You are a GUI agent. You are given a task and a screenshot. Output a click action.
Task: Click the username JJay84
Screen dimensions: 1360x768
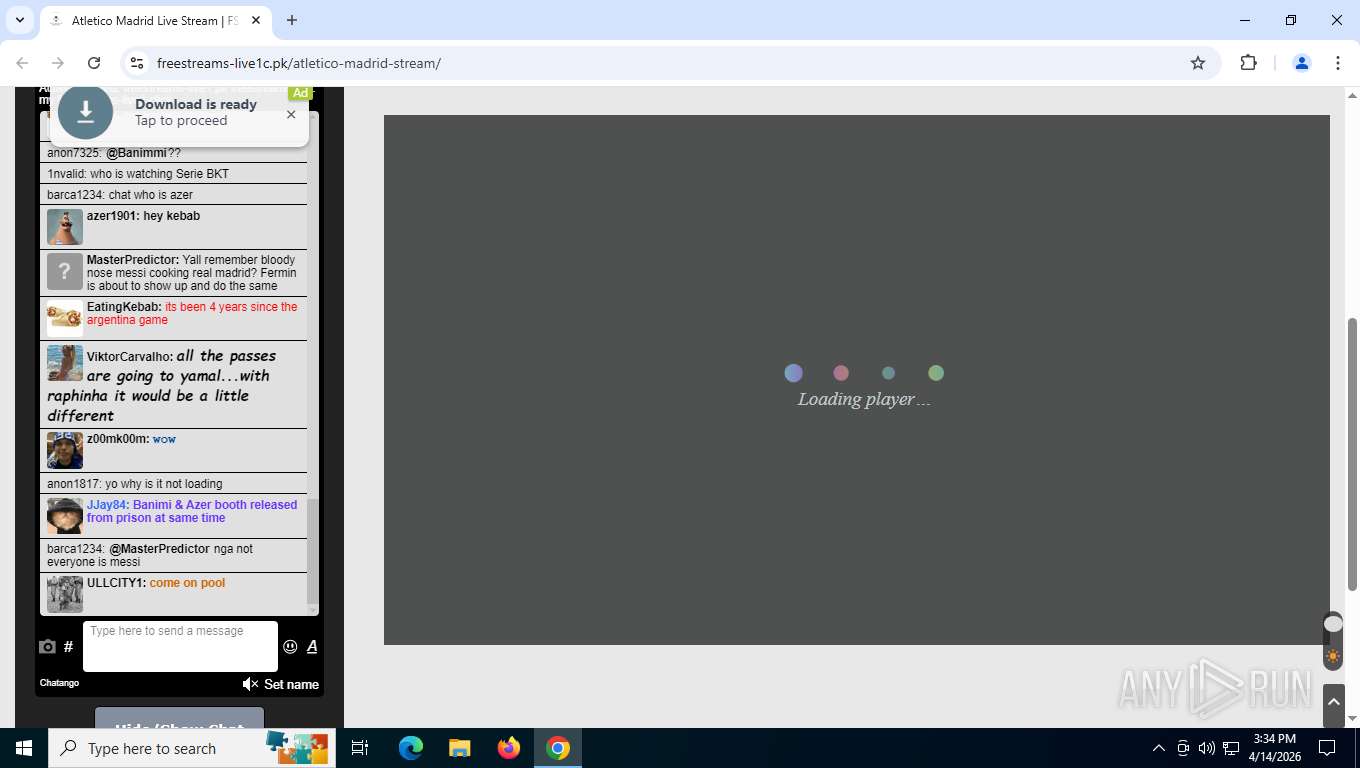[x=108, y=505]
